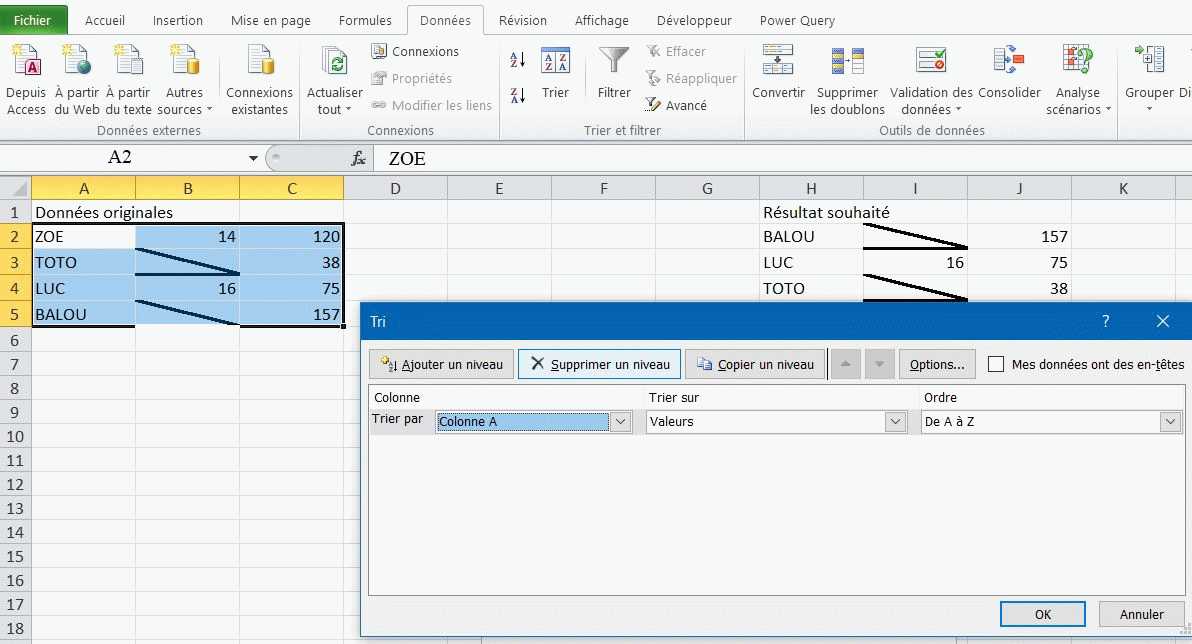Expand the Name Box dropdown arrow
This screenshot has width=1192, height=644.
(x=253, y=158)
